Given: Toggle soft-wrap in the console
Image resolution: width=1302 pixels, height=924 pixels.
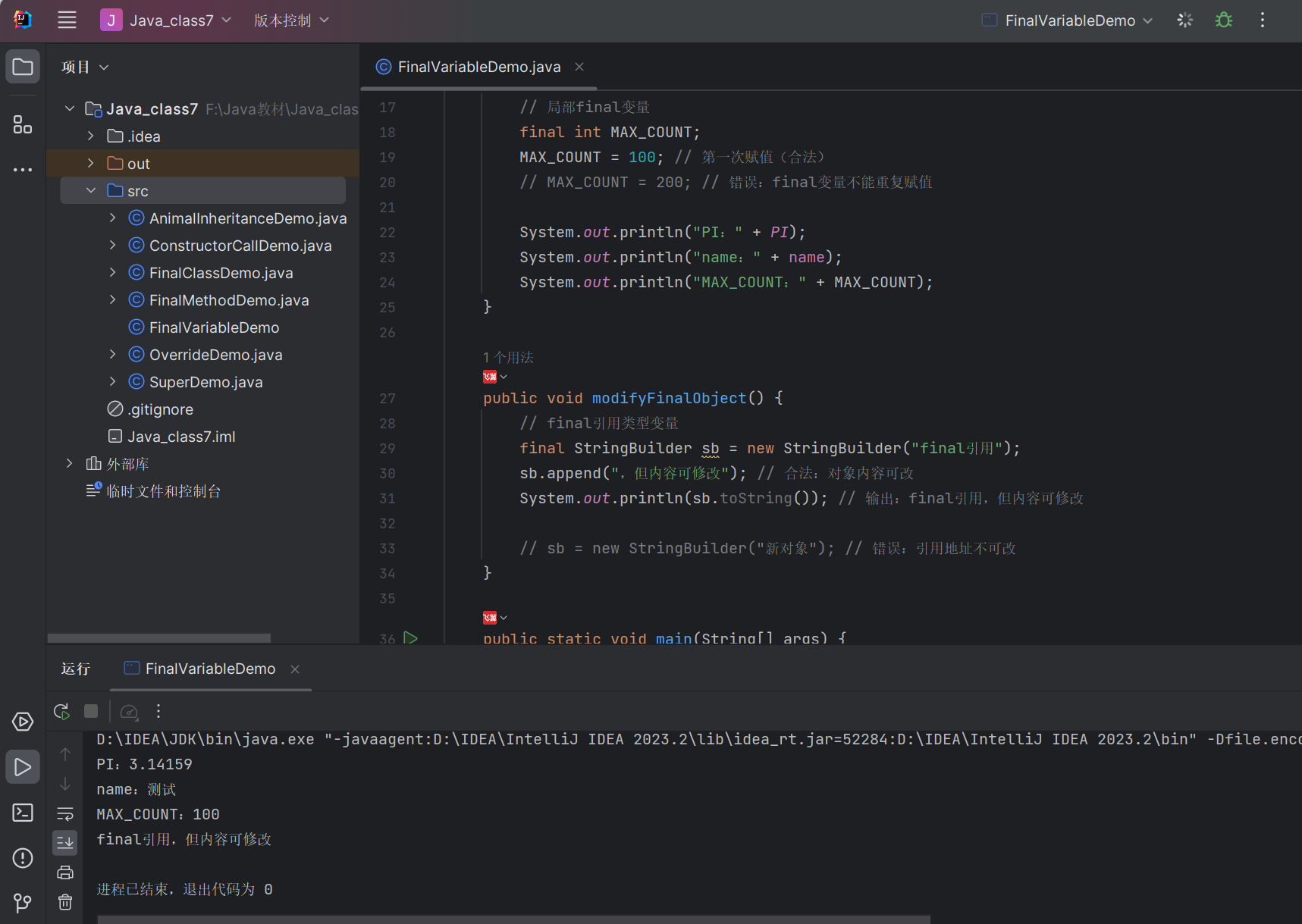Looking at the screenshot, I should point(65,814).
